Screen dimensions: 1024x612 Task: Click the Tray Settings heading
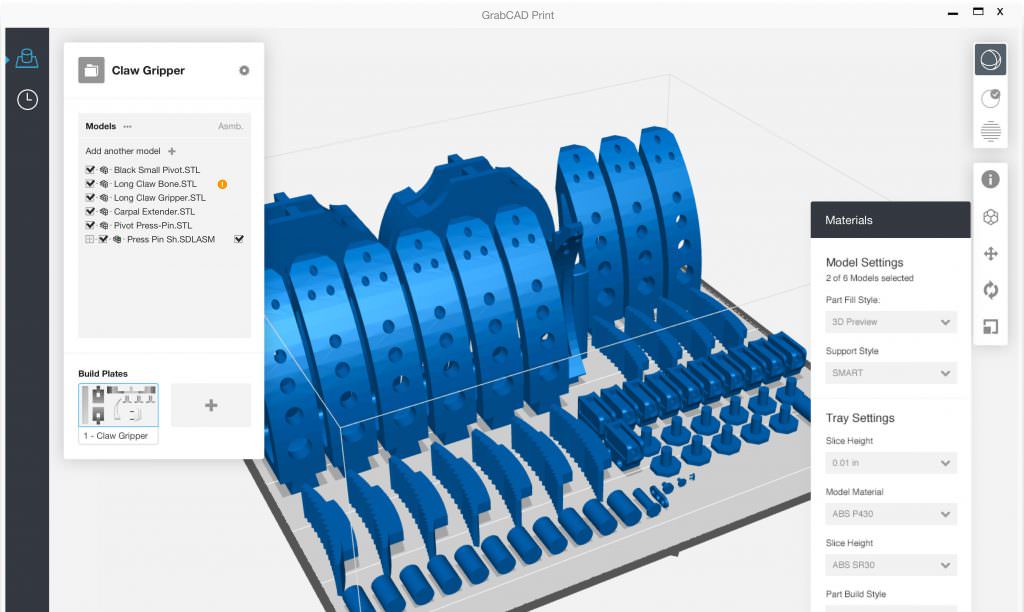coord(860,418)
